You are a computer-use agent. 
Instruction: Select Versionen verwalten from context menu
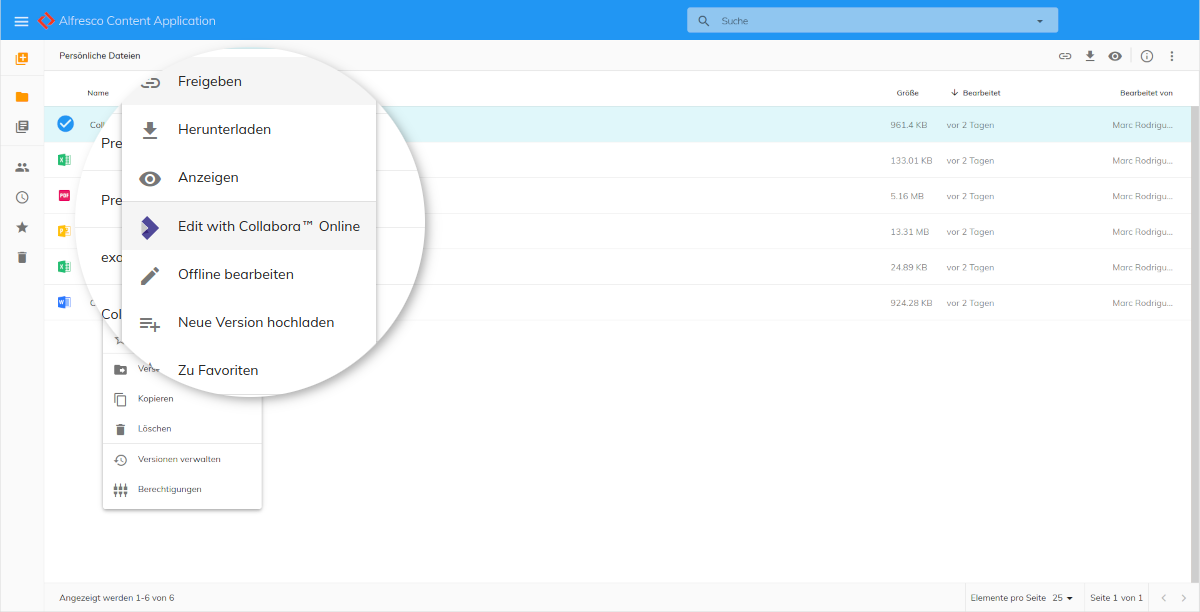(x=179, y=459)
